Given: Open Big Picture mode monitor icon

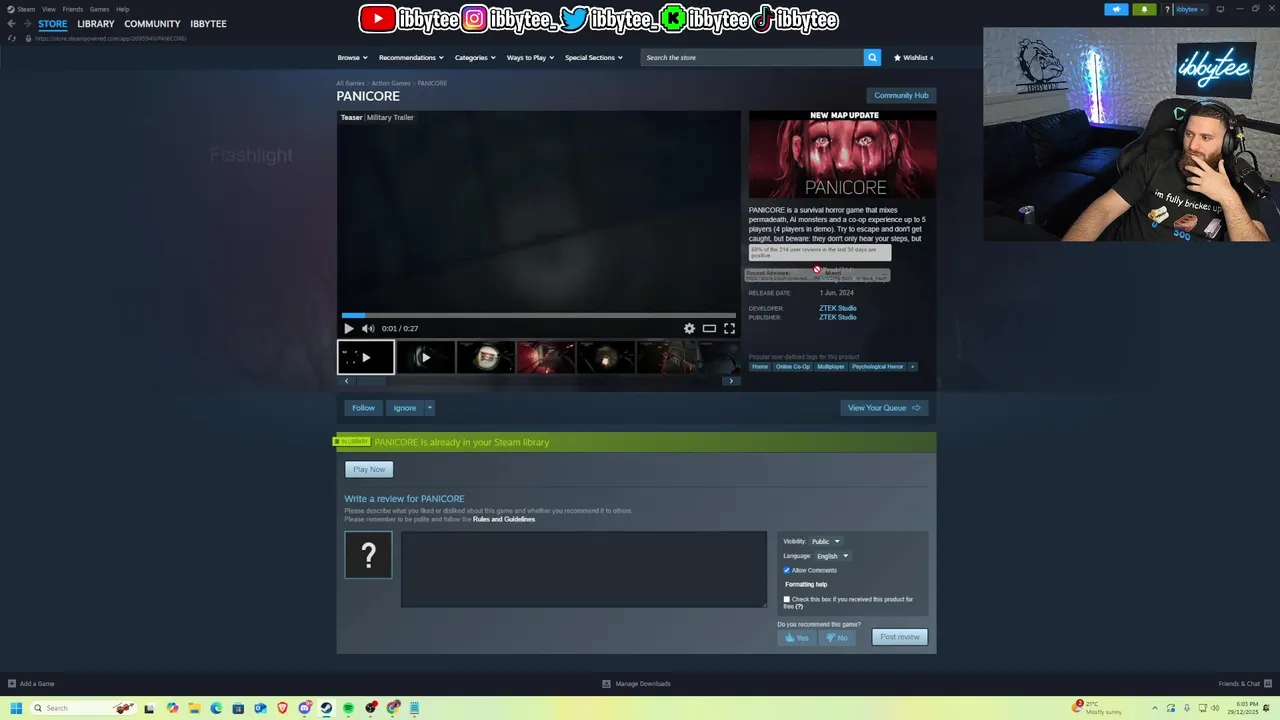Looking at the screenshot, I should [x=1220, y=9].
